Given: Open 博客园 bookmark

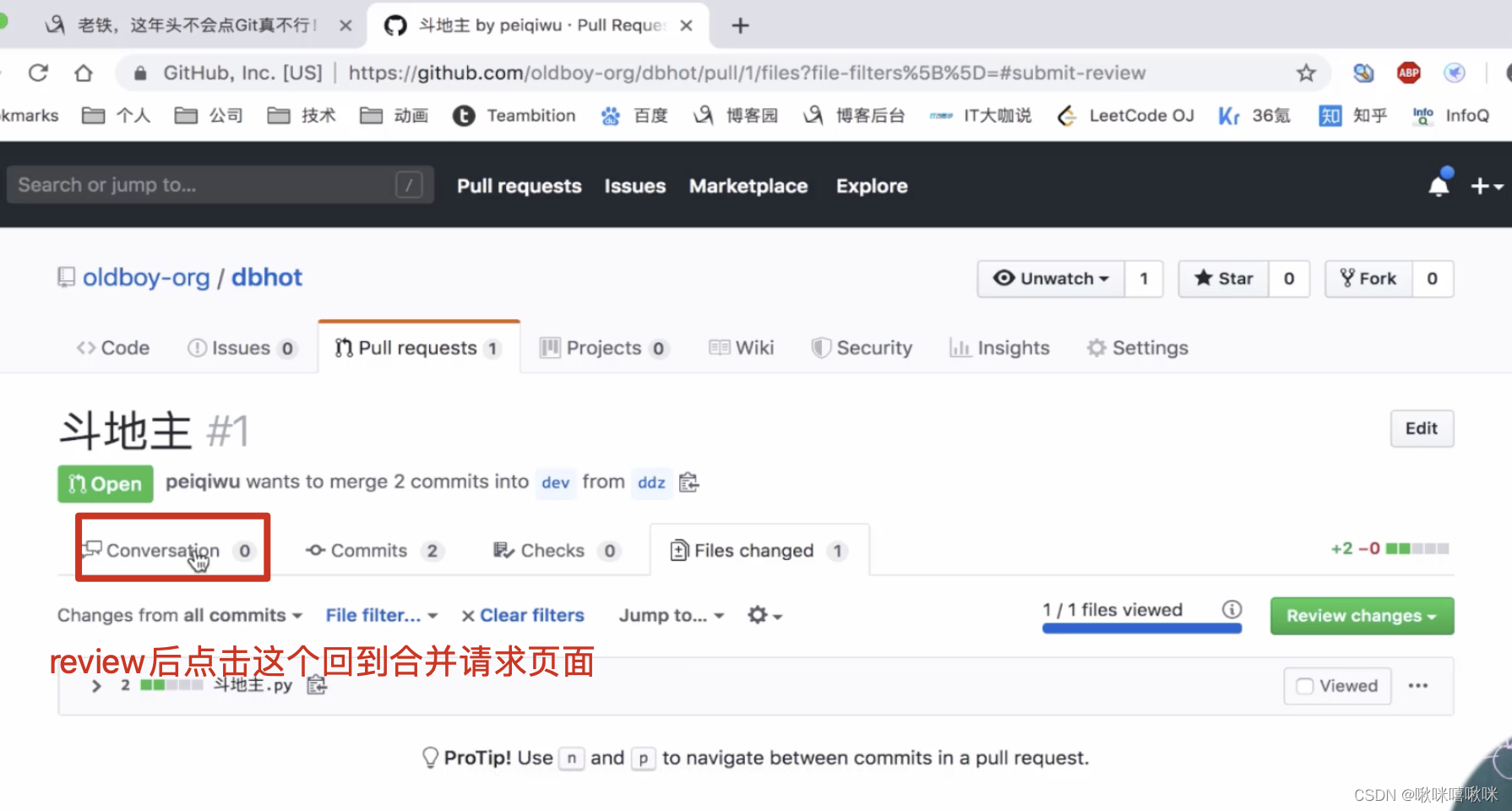Looking at the screenshot, I should point(736,116).
